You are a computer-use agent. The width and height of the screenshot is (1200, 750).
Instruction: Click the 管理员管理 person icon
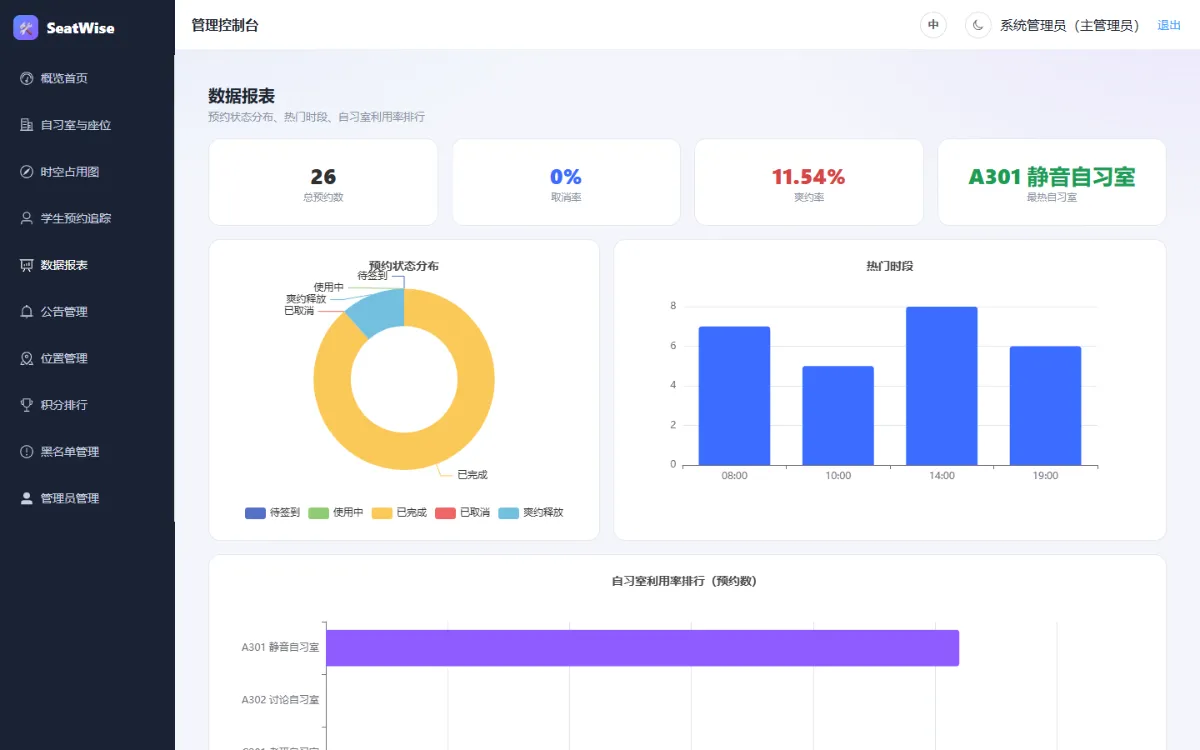click(27, 498)
